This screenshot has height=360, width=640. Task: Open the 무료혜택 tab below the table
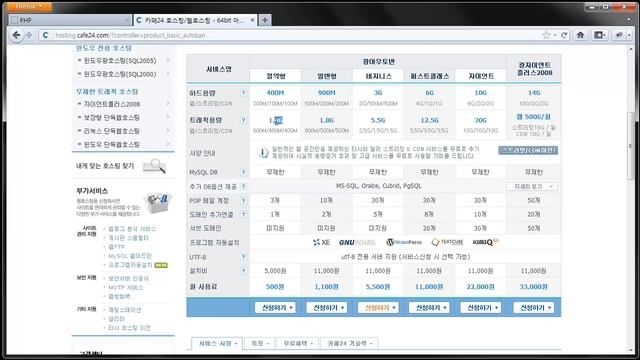click(x=298, y=344)
